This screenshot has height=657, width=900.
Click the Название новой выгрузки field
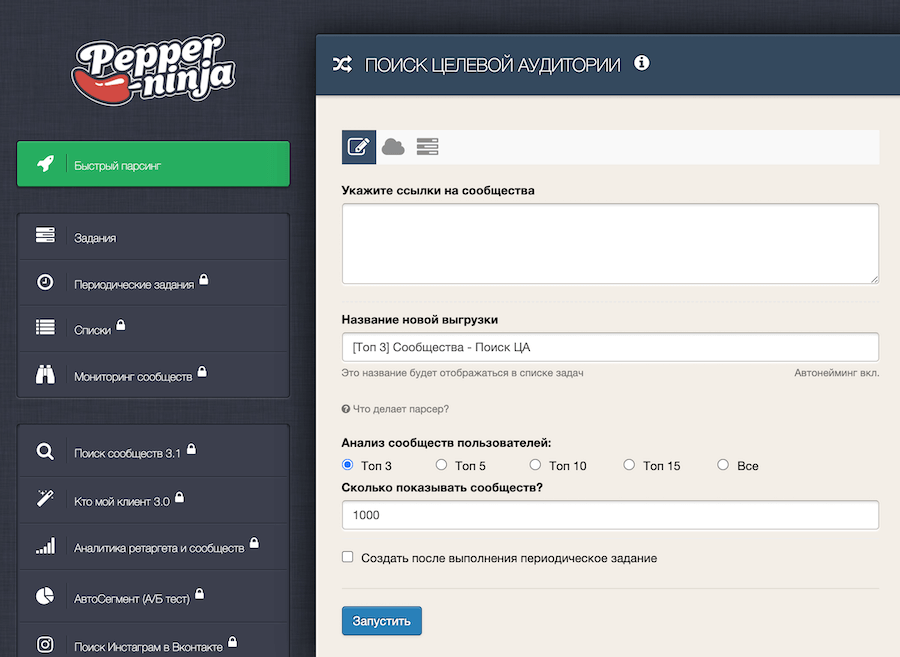pos(610,347)
